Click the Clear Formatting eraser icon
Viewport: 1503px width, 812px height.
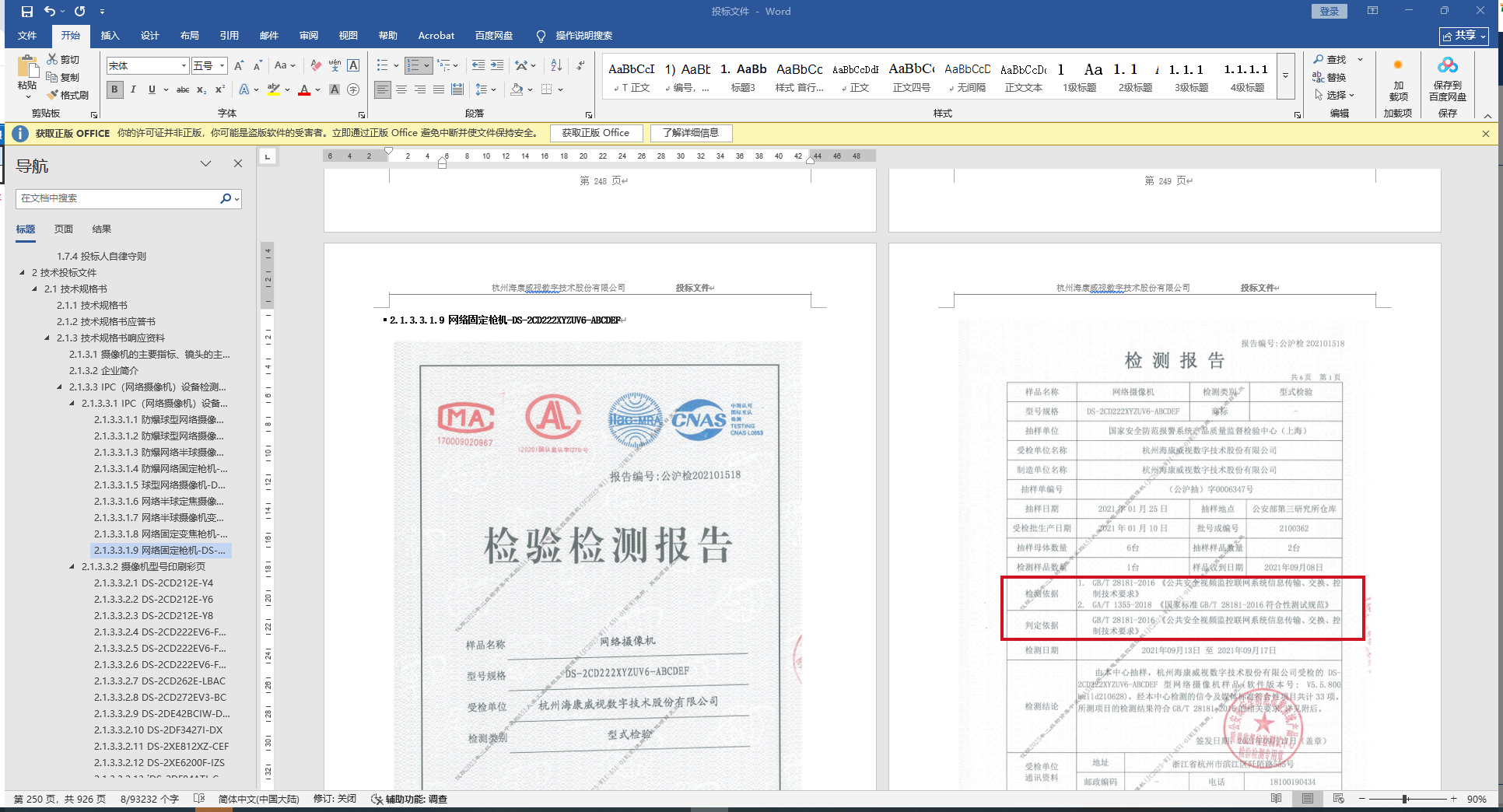click(x=315, y=66)
